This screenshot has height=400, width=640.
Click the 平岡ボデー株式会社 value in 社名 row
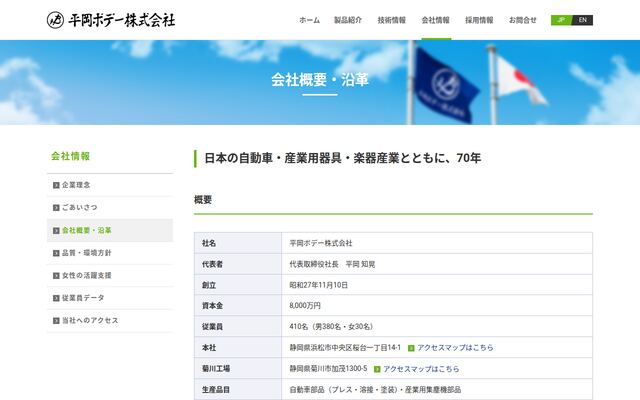[321, 243]
